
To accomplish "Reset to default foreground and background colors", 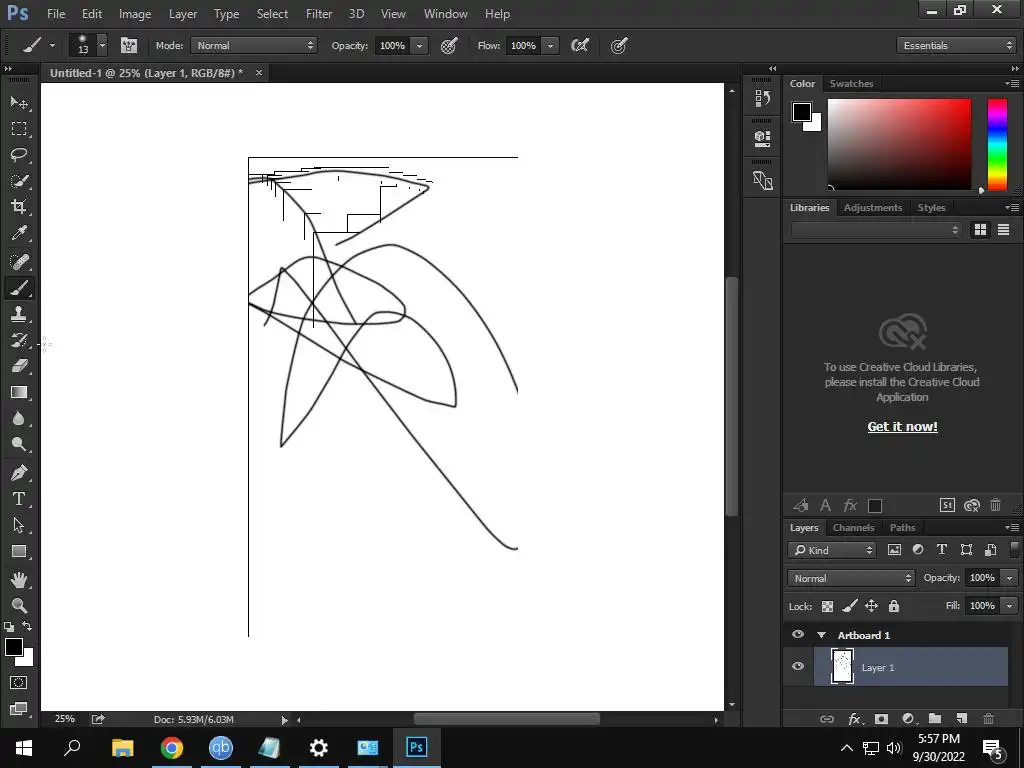I will pyautogui.click(x=8, y=626).
